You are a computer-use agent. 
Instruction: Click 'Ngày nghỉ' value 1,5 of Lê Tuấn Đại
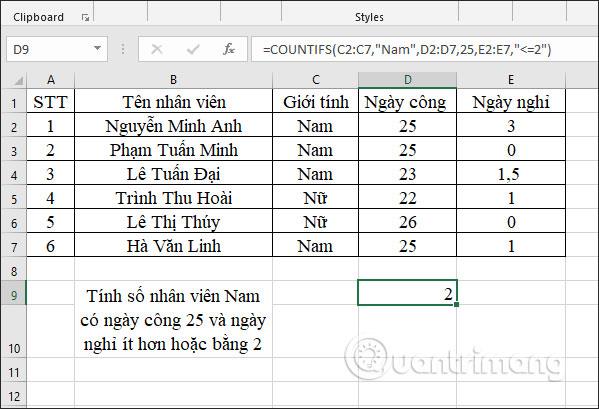click(x=511, y=174)
